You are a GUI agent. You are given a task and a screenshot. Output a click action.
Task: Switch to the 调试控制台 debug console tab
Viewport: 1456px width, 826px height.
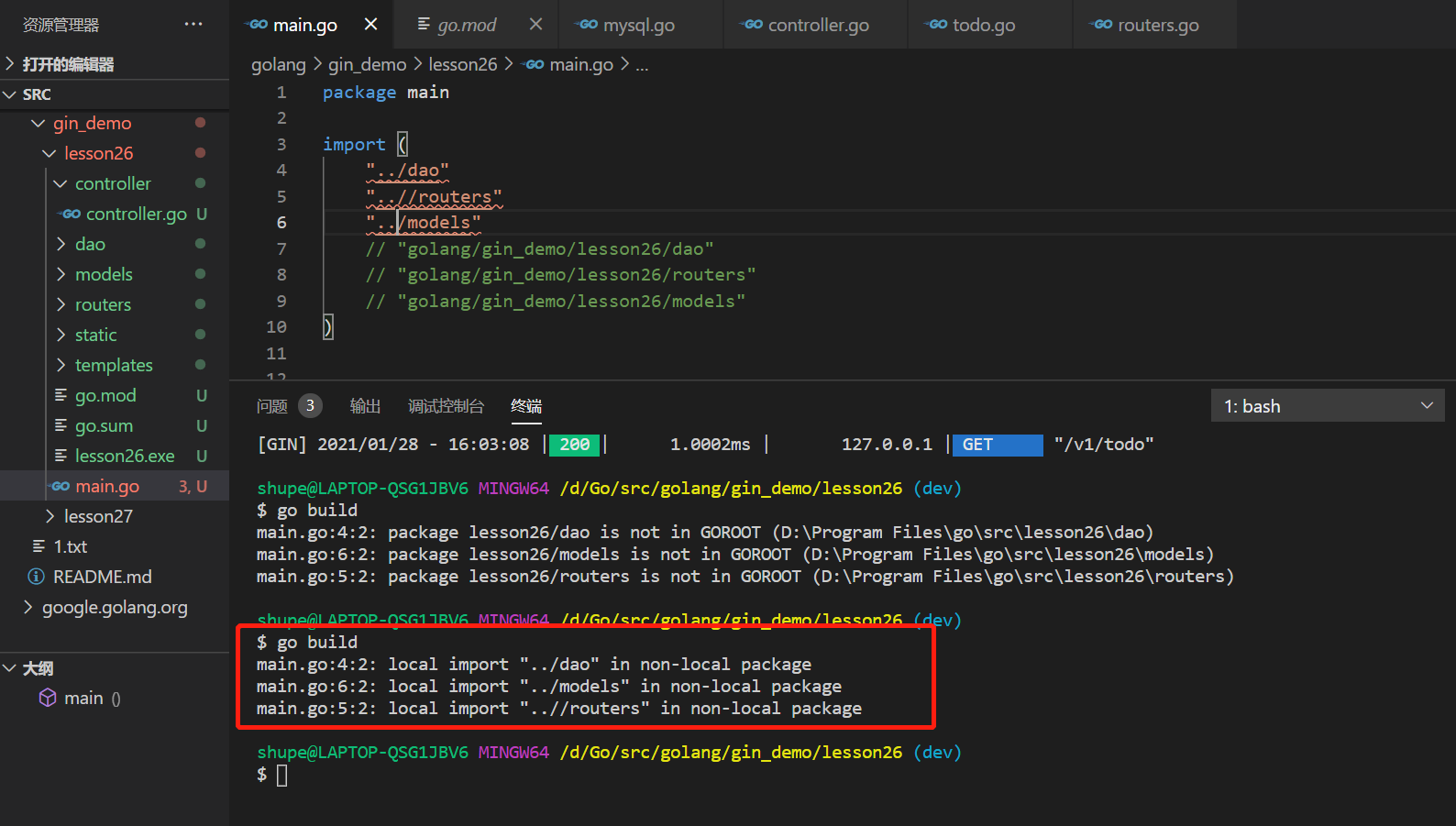click(446, 406)
